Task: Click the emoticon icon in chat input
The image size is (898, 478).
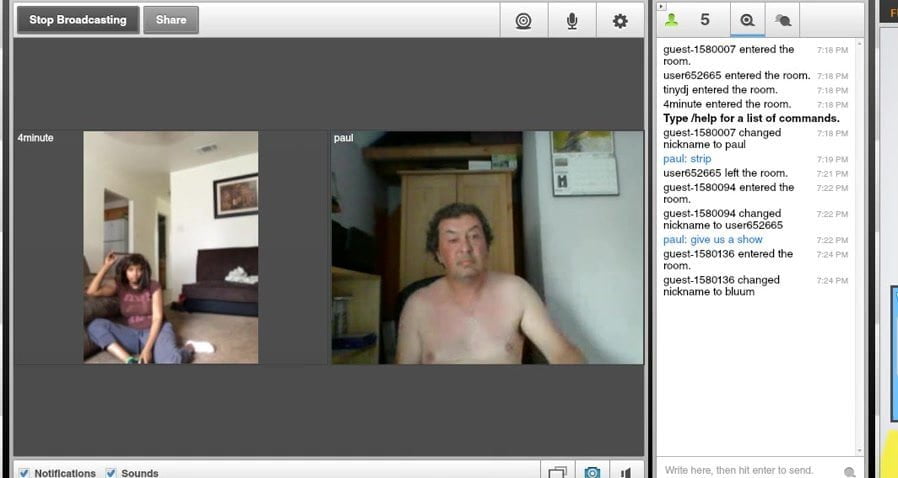Action: pyautogui.click(x=849, y=471)
